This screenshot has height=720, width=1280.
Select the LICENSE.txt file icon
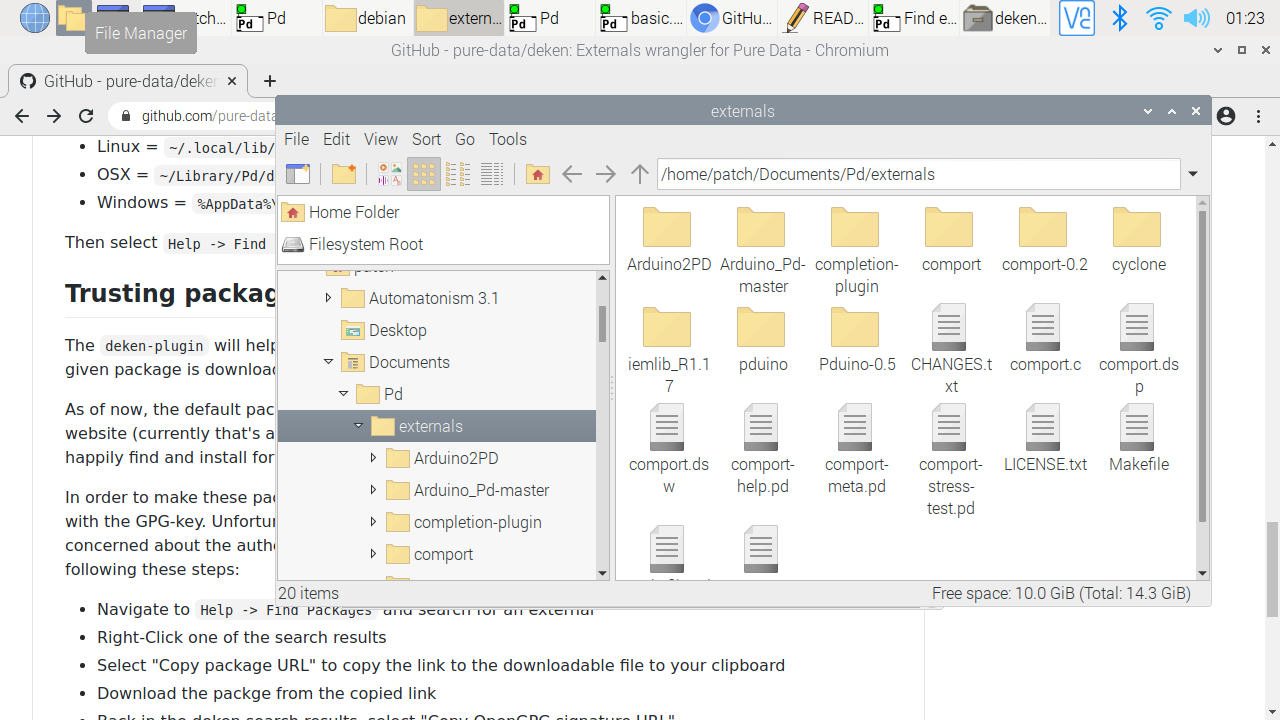pos(1043,427)
